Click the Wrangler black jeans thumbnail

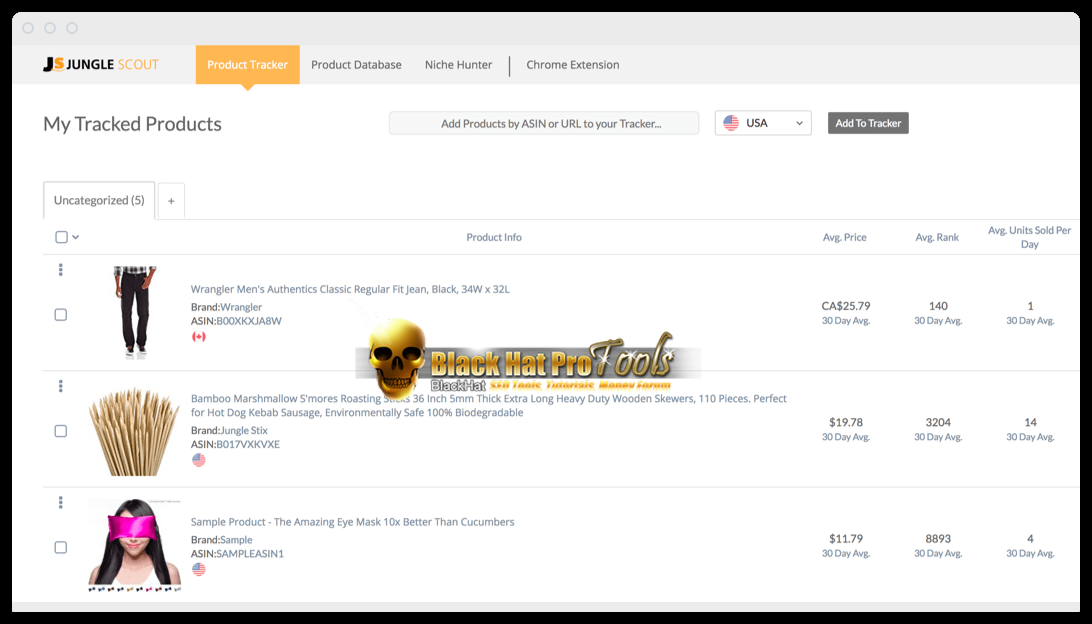tap(134, 312)
